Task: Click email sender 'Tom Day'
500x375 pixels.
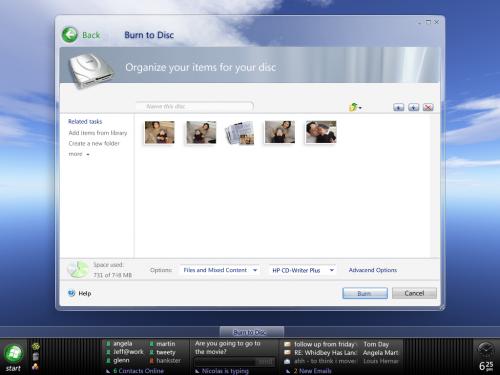Action: pyautogui.click(x=376, y=344)
